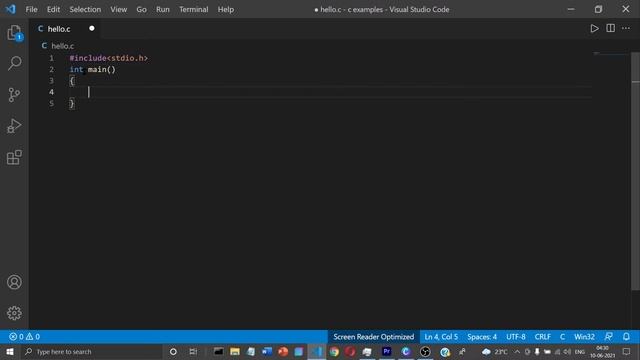Run the C file with play button
Image resolution: width=640 pixels, height=360 pixels.
point(594,29)
